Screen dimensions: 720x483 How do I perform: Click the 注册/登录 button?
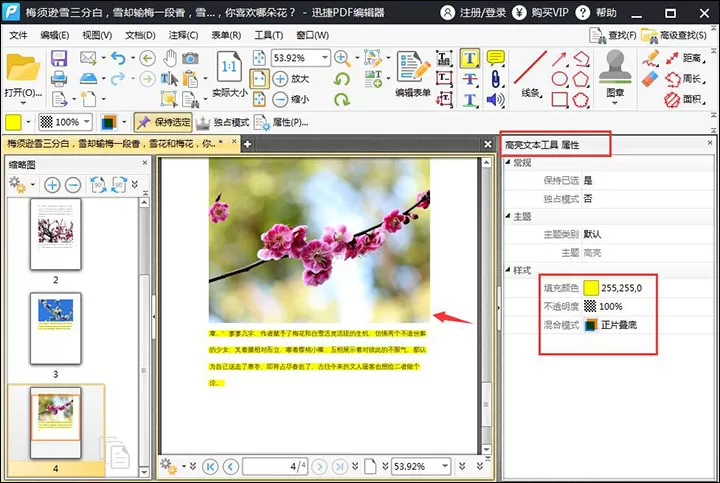[473, 12]
